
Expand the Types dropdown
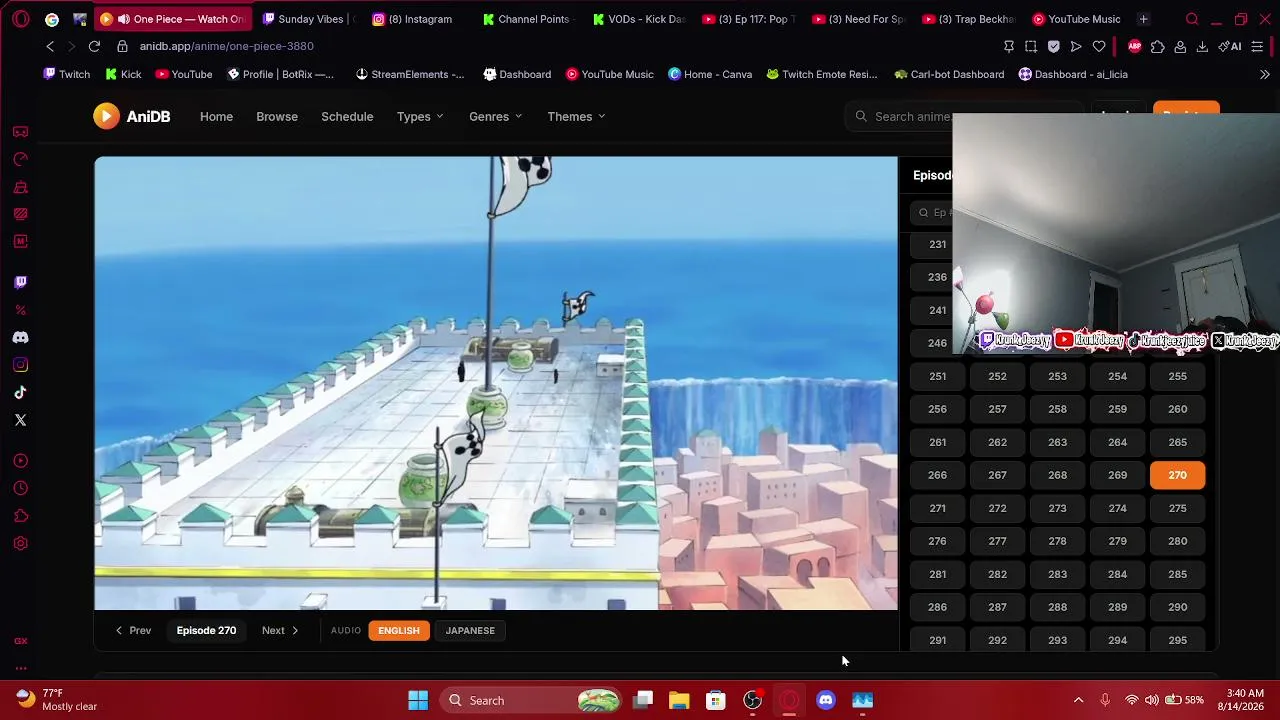click(x=420, y=117)
